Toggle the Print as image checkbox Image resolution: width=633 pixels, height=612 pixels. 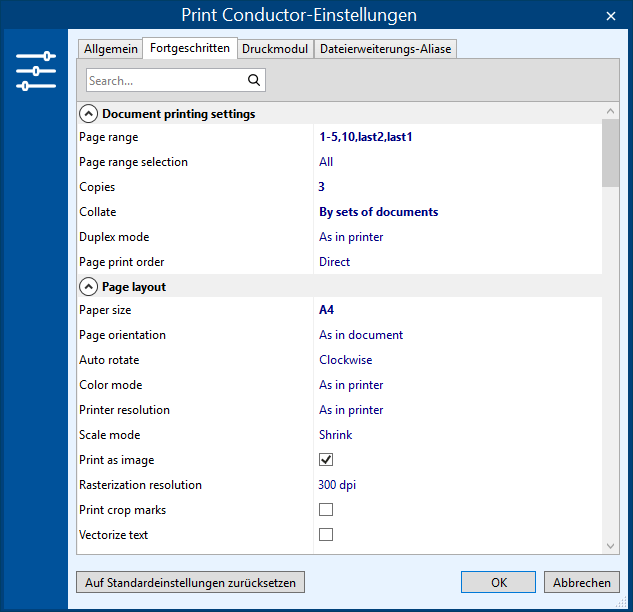(326, 459)
